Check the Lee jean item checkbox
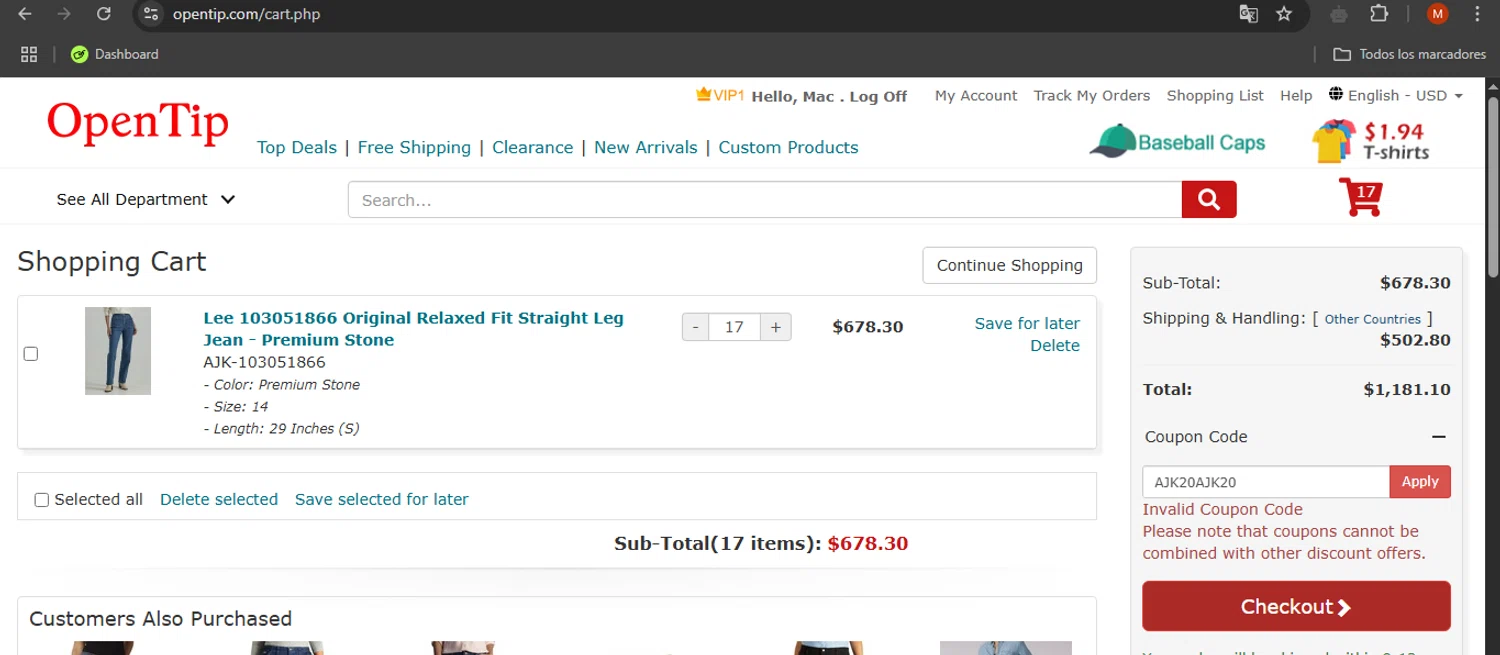Screen dimensions: 1500x655 click(x=31, y=354)
